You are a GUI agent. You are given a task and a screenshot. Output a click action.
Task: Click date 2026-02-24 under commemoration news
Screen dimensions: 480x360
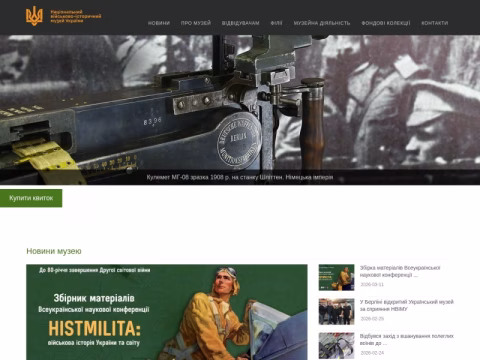pyautogui.click(x=372, y=353)
